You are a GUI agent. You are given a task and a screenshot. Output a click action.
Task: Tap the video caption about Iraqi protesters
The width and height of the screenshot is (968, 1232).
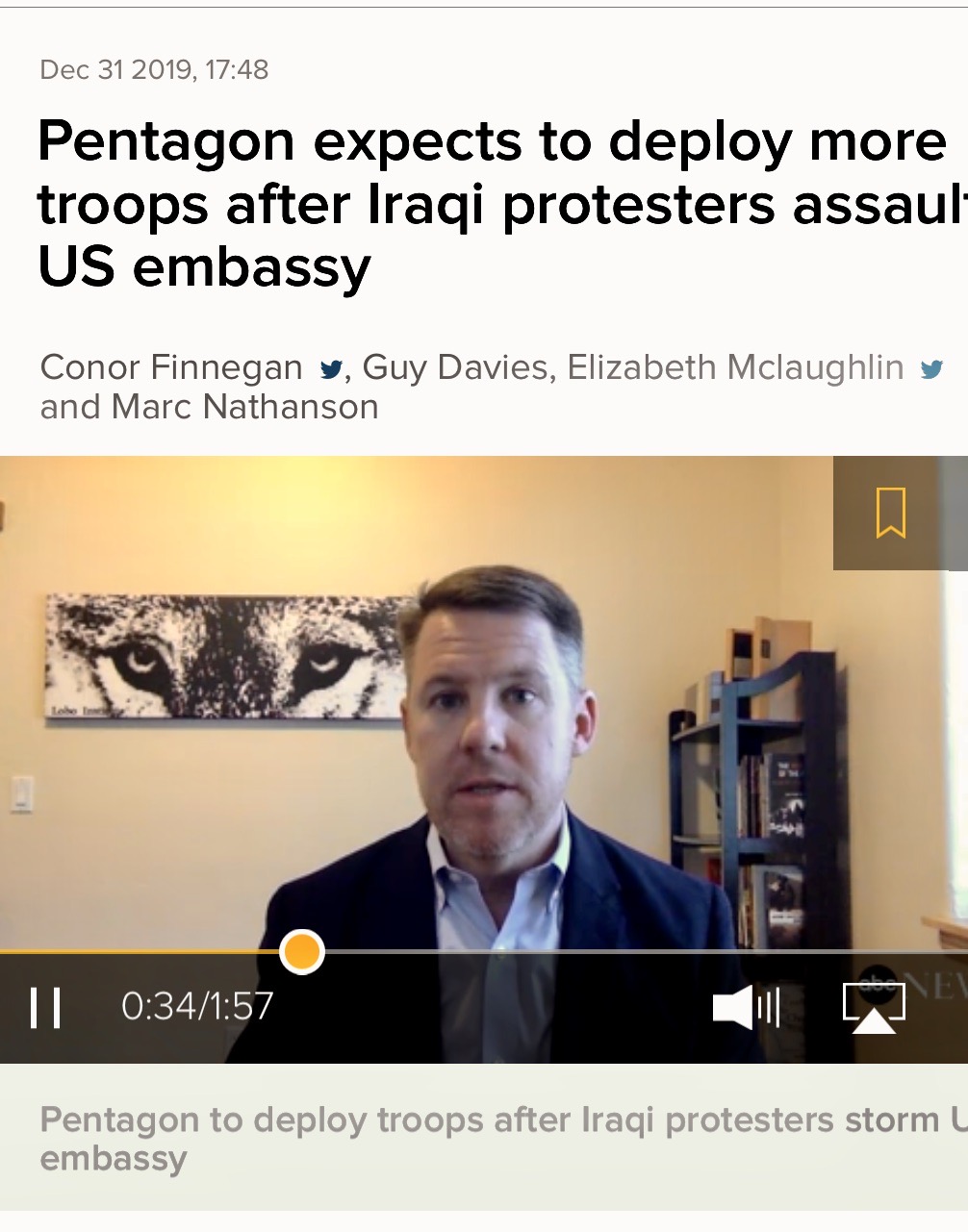click(502, 1138)
